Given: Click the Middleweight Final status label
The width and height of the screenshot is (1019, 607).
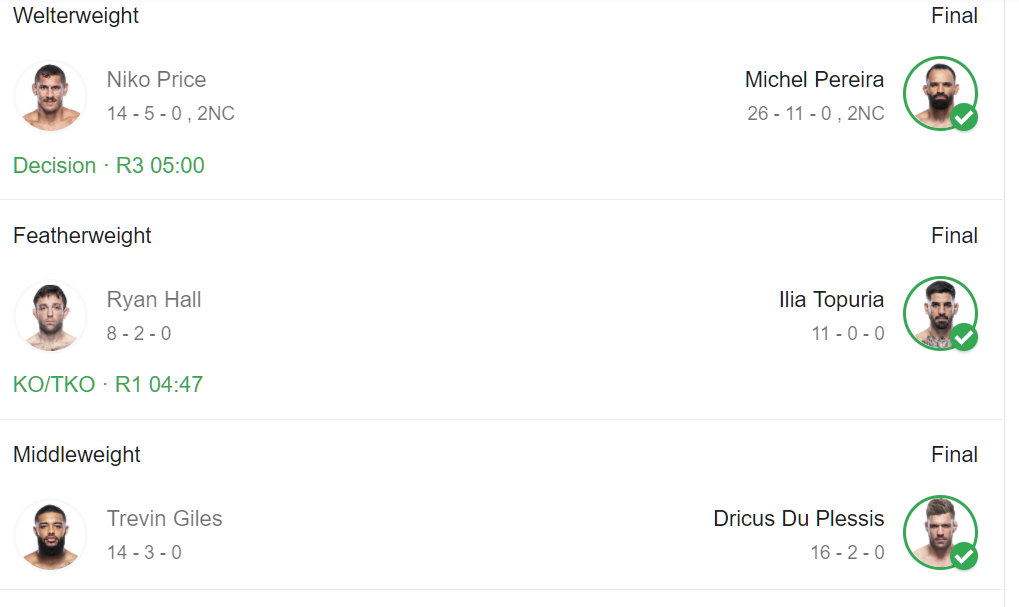Looking at the screenshot, I should [x=954, y=455].
